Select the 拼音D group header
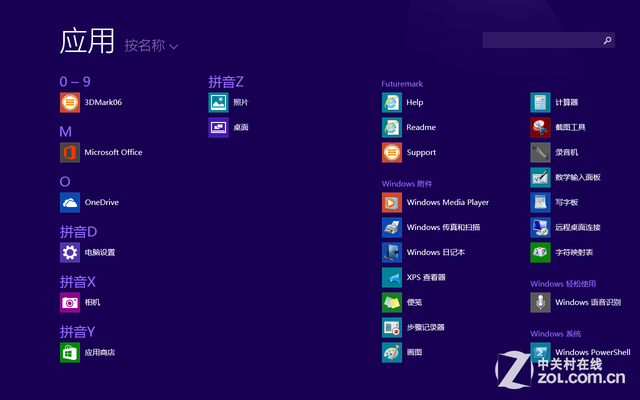Screen dimensions: 640x400 point(78,232)
